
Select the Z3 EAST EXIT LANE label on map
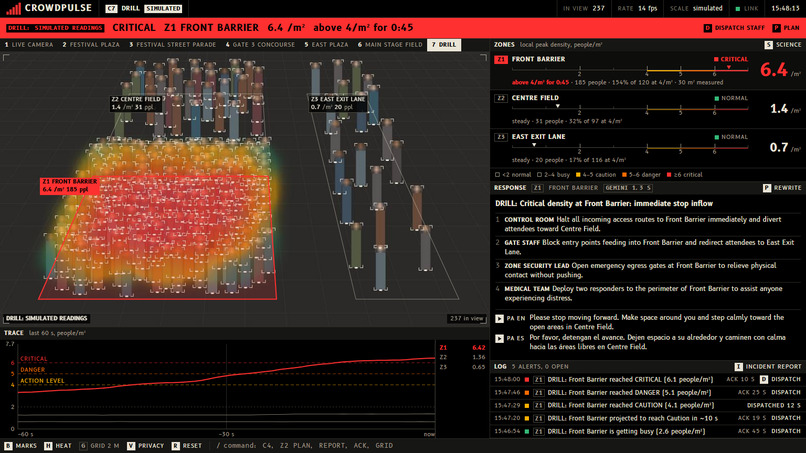(337, 103)
